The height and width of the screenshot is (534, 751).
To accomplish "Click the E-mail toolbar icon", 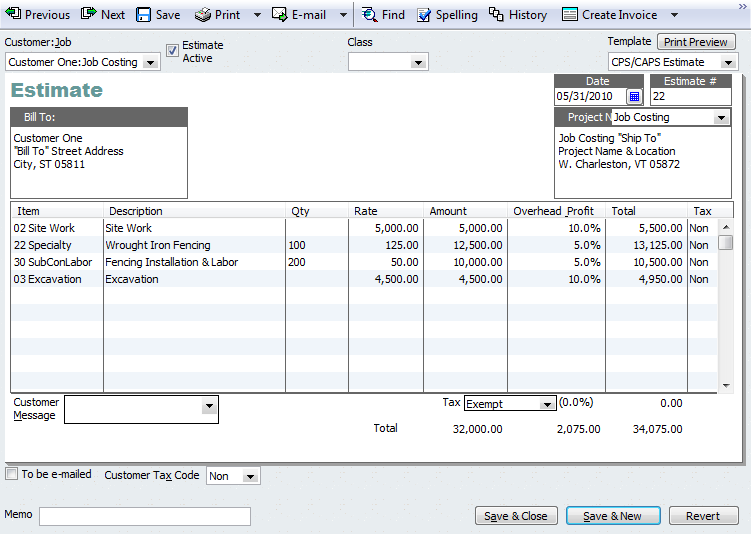I will click(x=279, y=15).
